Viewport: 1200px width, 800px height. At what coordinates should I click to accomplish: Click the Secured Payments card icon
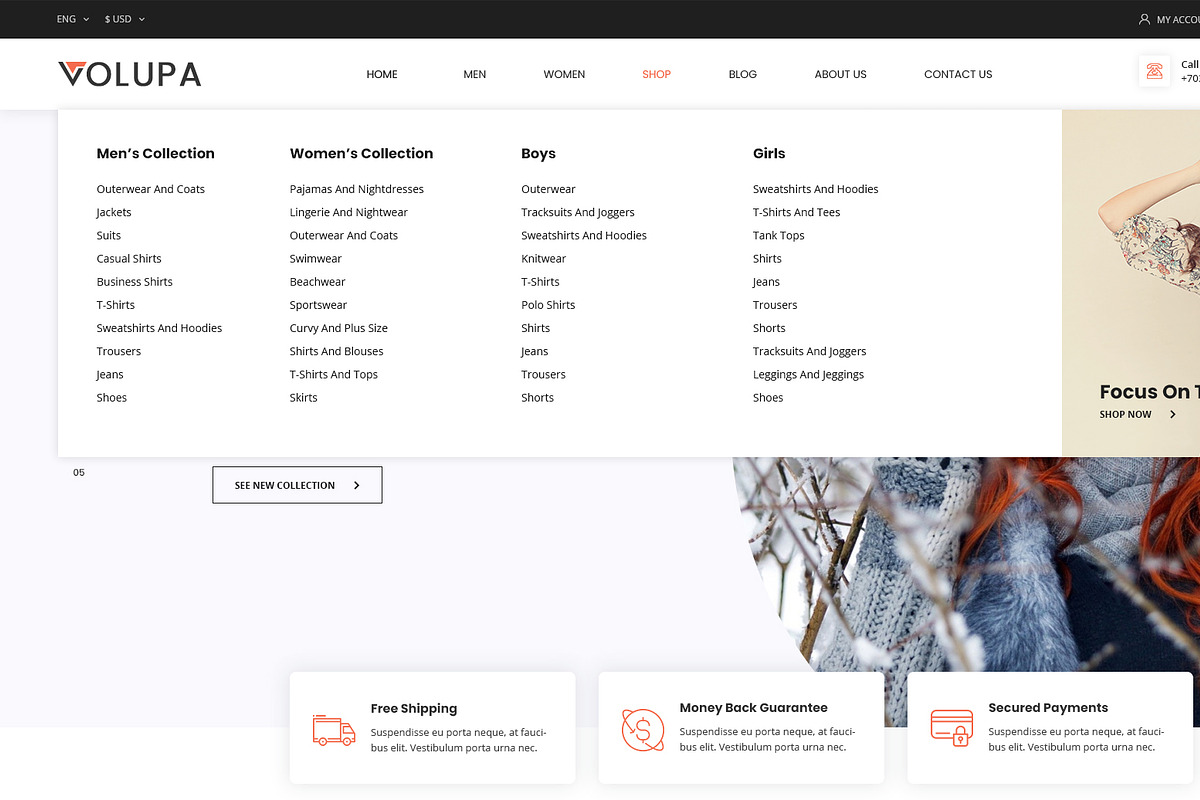pos(952,728)
